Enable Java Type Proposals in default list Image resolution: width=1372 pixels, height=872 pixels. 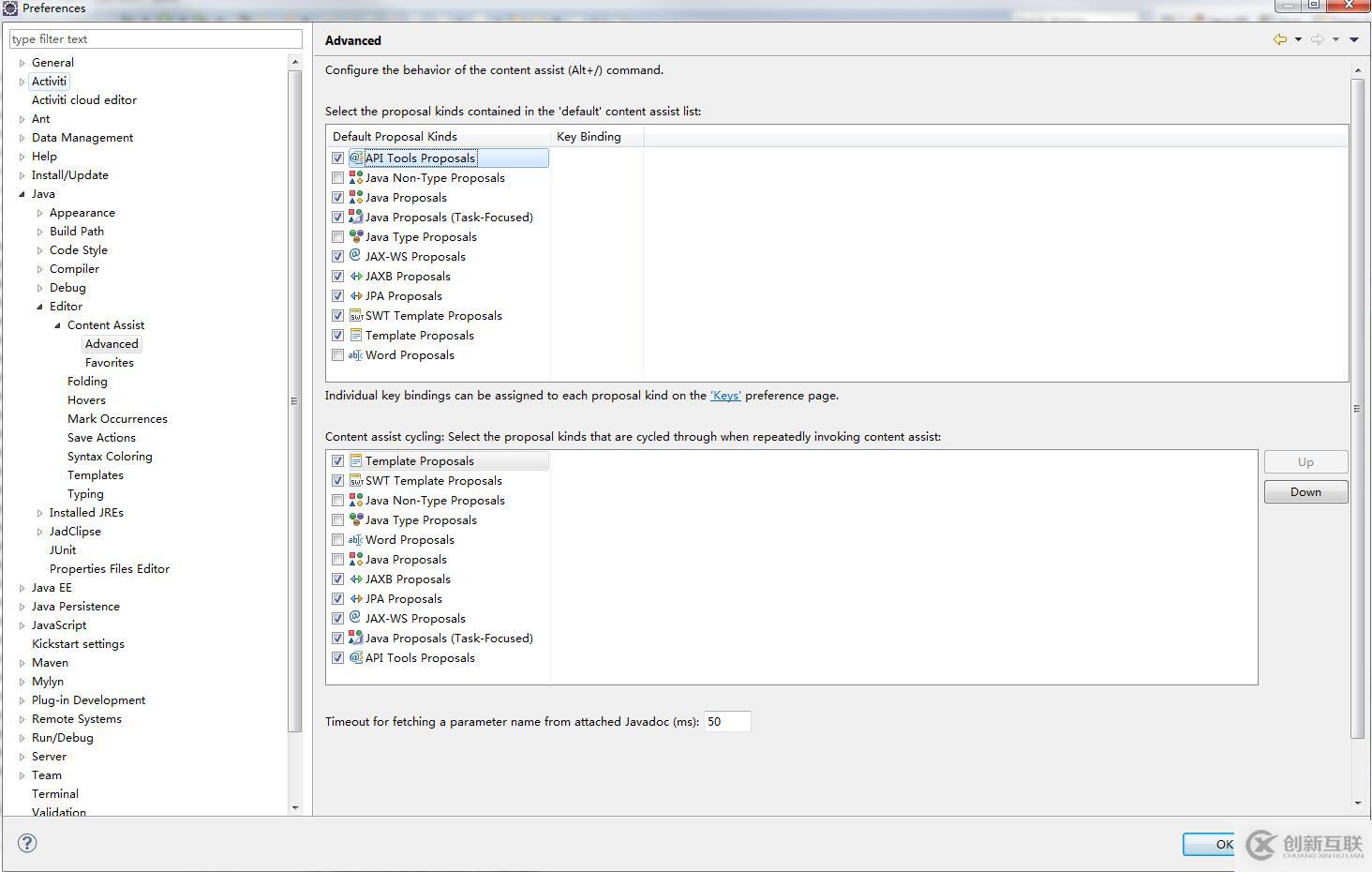point(337,236)
